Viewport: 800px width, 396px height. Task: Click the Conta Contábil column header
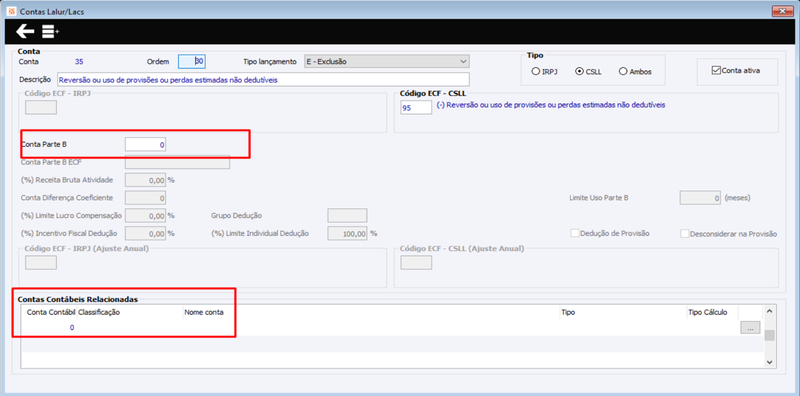[x=51, y=312]
